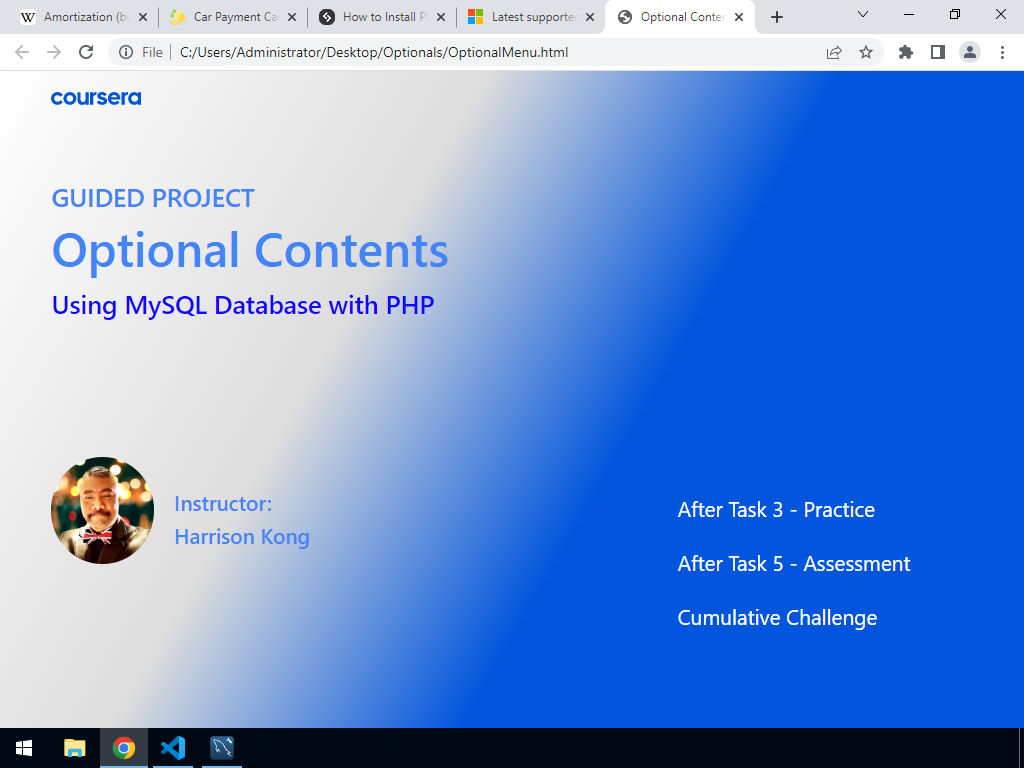Open Chrome's three-dot menu
This screenshot has width=1024, height=768.
tap(1002, 52)
